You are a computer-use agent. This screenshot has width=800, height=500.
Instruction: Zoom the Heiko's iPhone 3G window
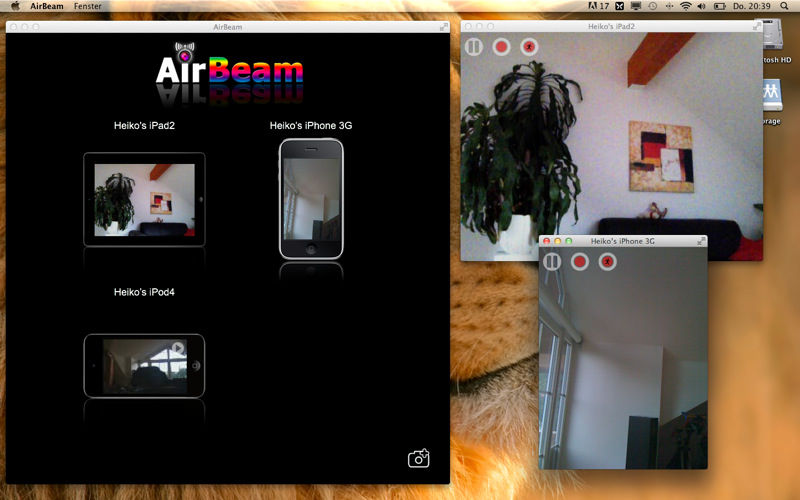(569, 241)
